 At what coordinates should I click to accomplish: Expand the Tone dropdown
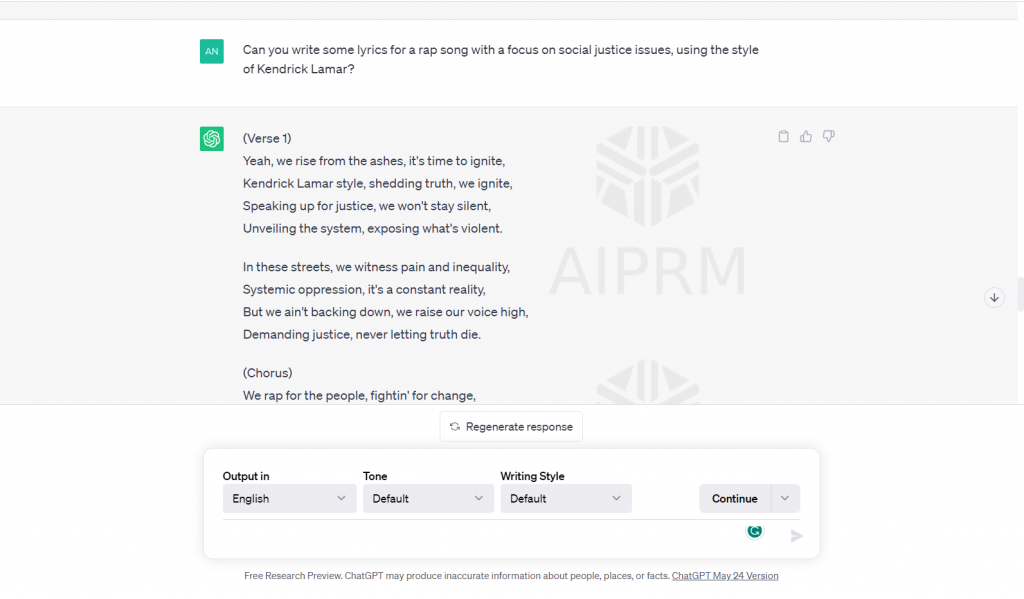pyautogui.click(x=428, y=498)
